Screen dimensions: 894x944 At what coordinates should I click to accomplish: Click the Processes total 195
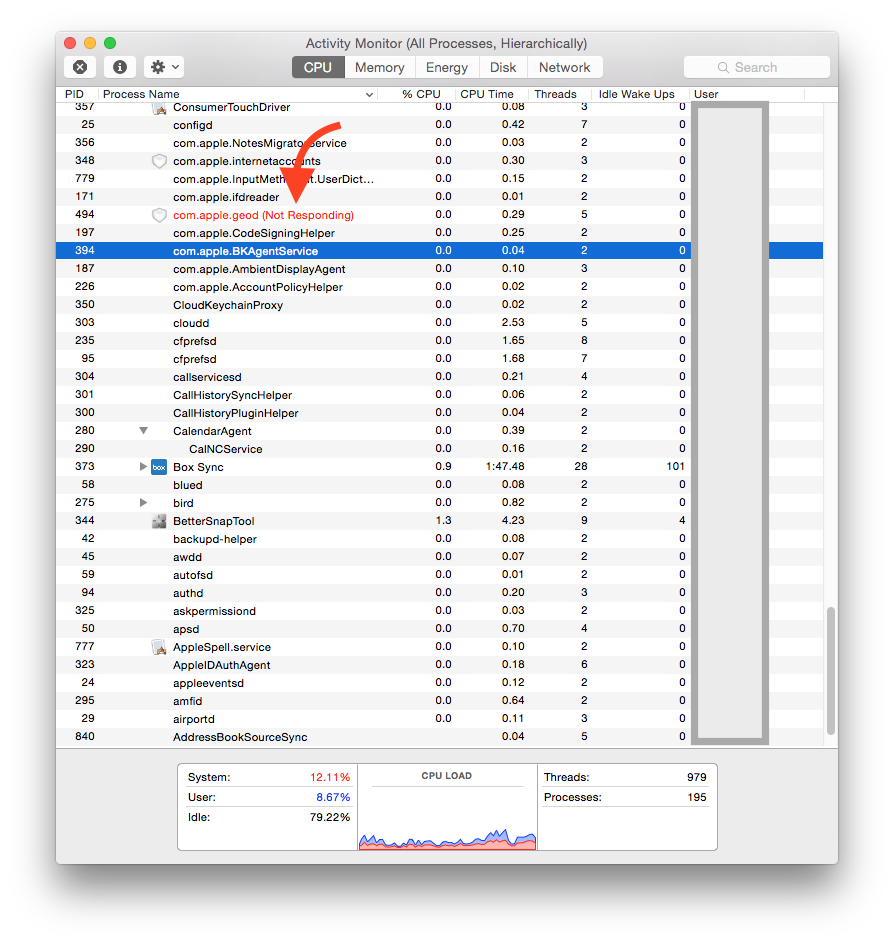coord(697,797)
